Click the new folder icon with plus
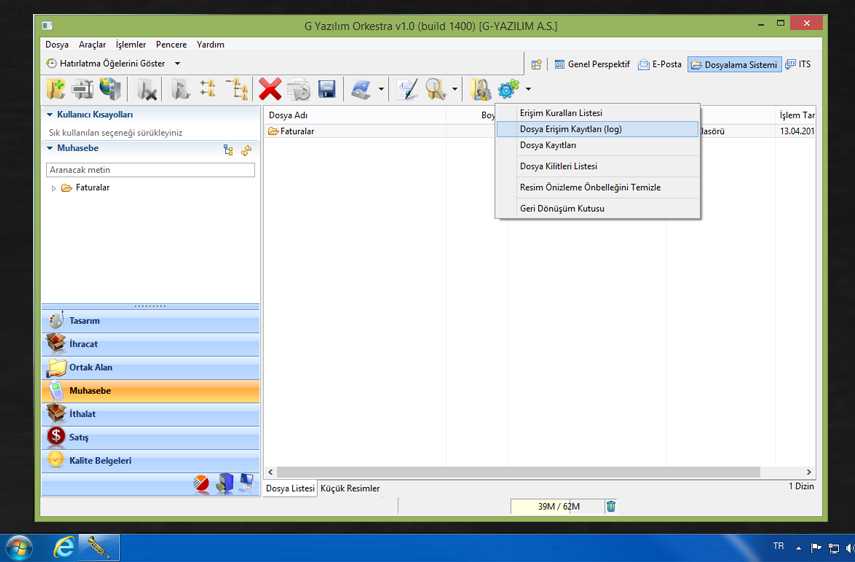The image size is (855, 562). click(56, 90)
